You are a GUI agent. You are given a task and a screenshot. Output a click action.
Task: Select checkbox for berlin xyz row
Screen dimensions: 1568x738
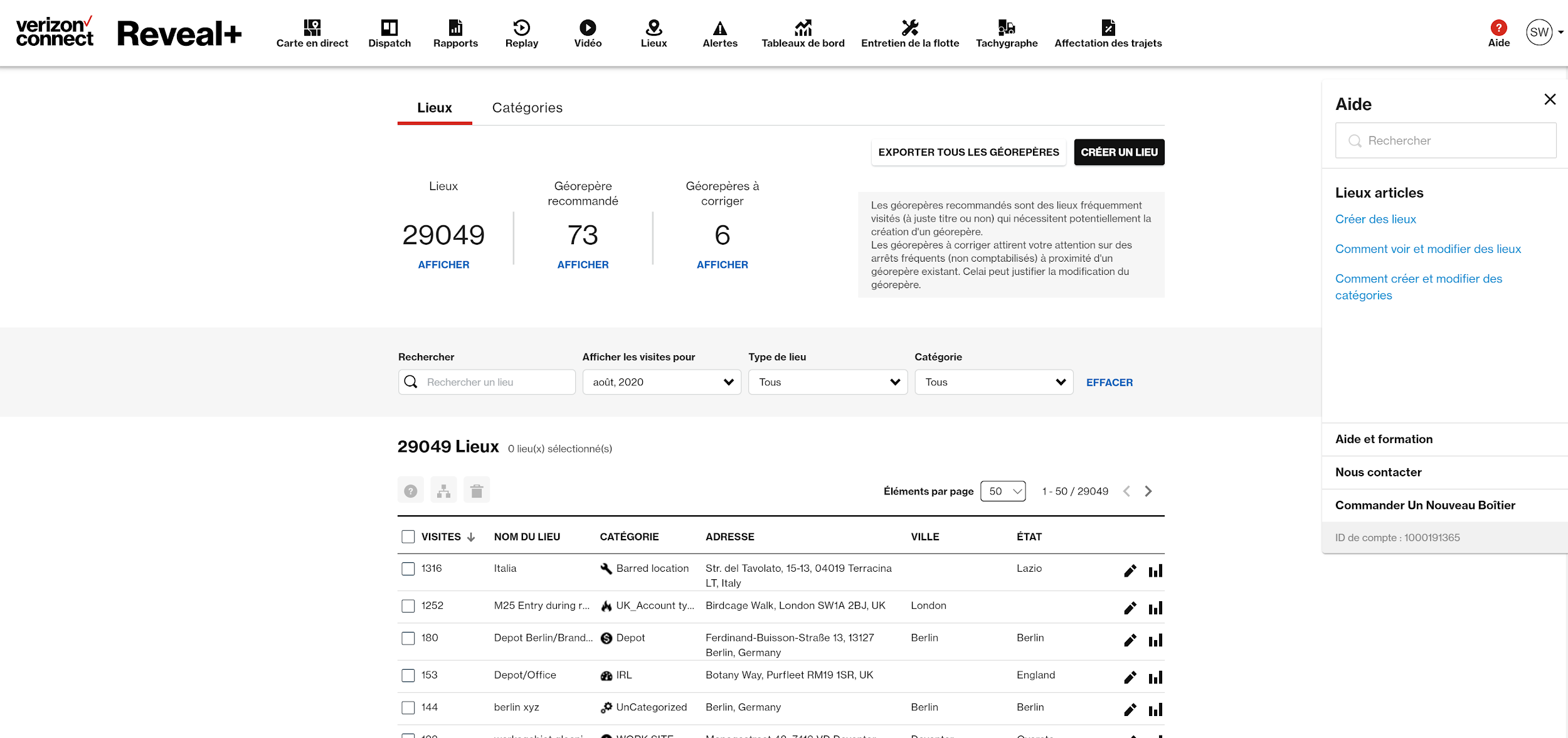click(x=408, y=709)
